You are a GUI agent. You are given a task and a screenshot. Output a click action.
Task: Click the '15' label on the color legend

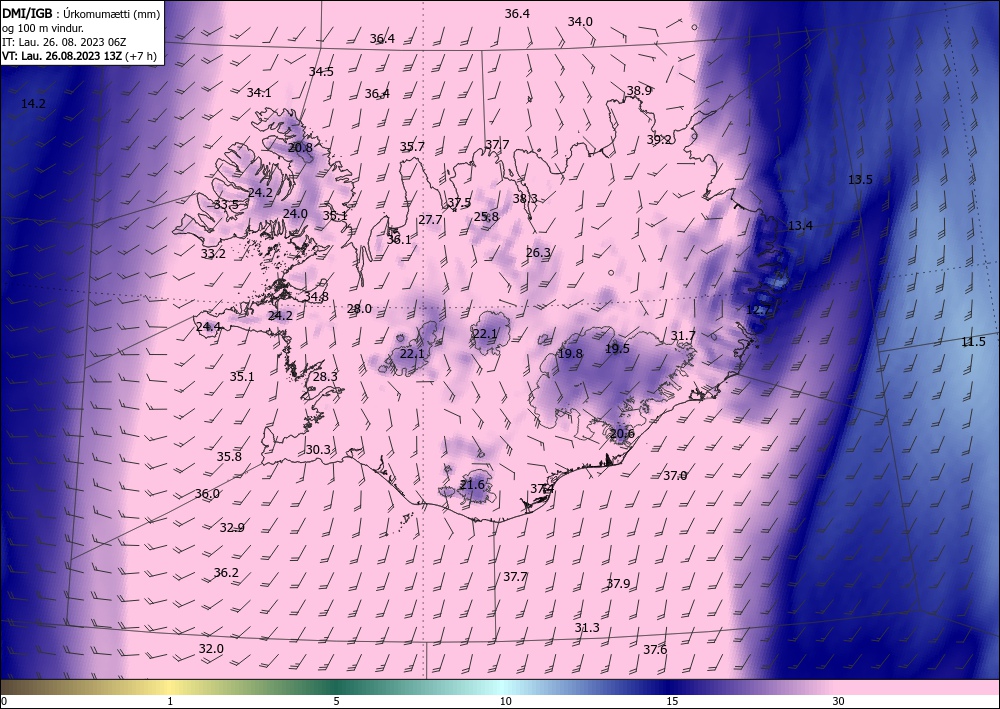pyautogui.click(x=672, y=702)
